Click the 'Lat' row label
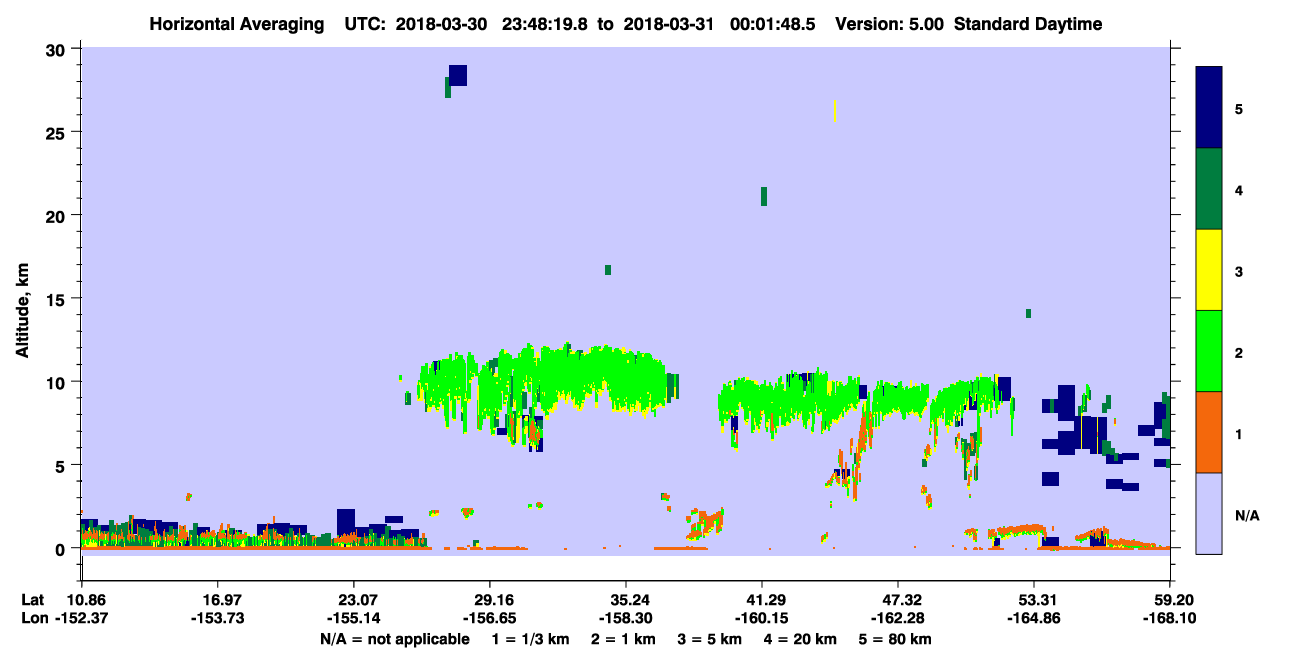This screenshot has width=1300, height=667. [x=33, y=600]
